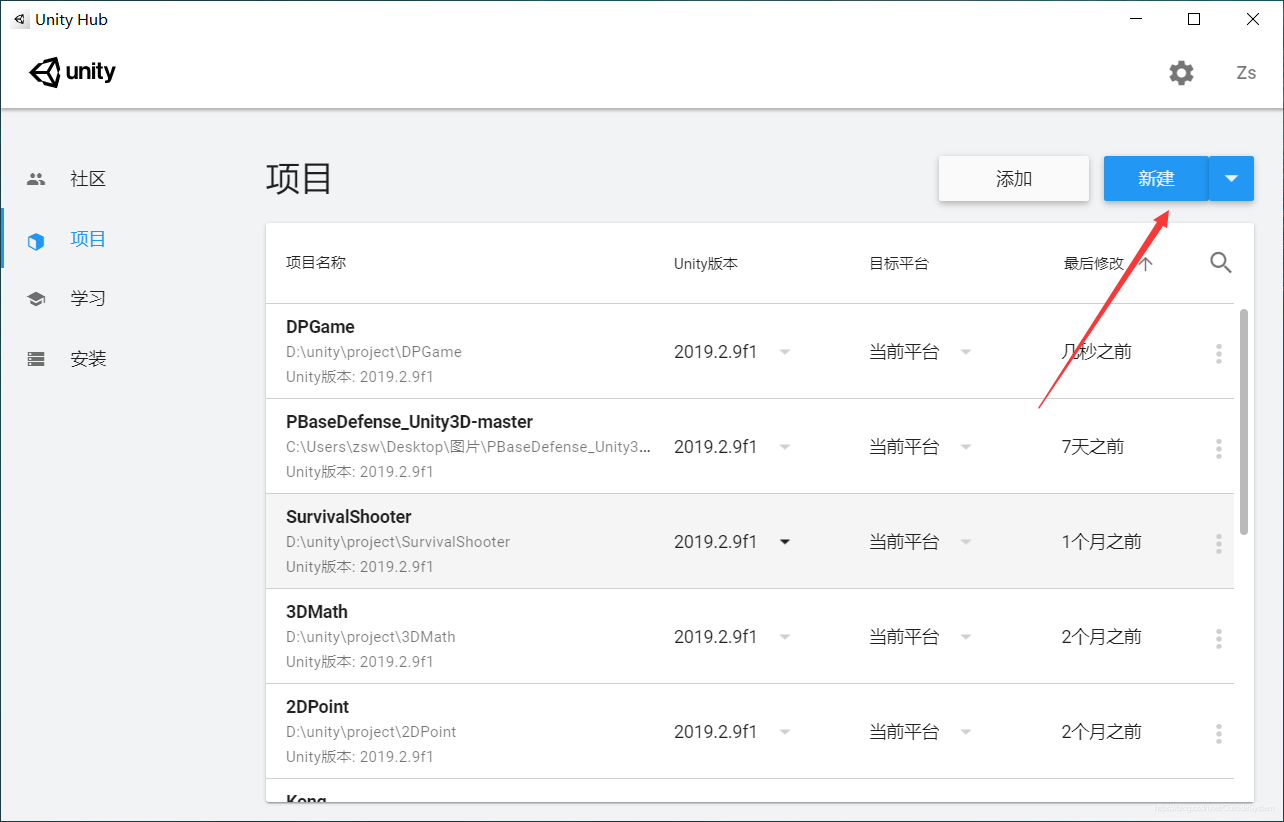Image resolution: width=1284 pixels, height=822 pixels.
Task: Click Unity Hub icon in title bar
Action: [x=20, y=20]
